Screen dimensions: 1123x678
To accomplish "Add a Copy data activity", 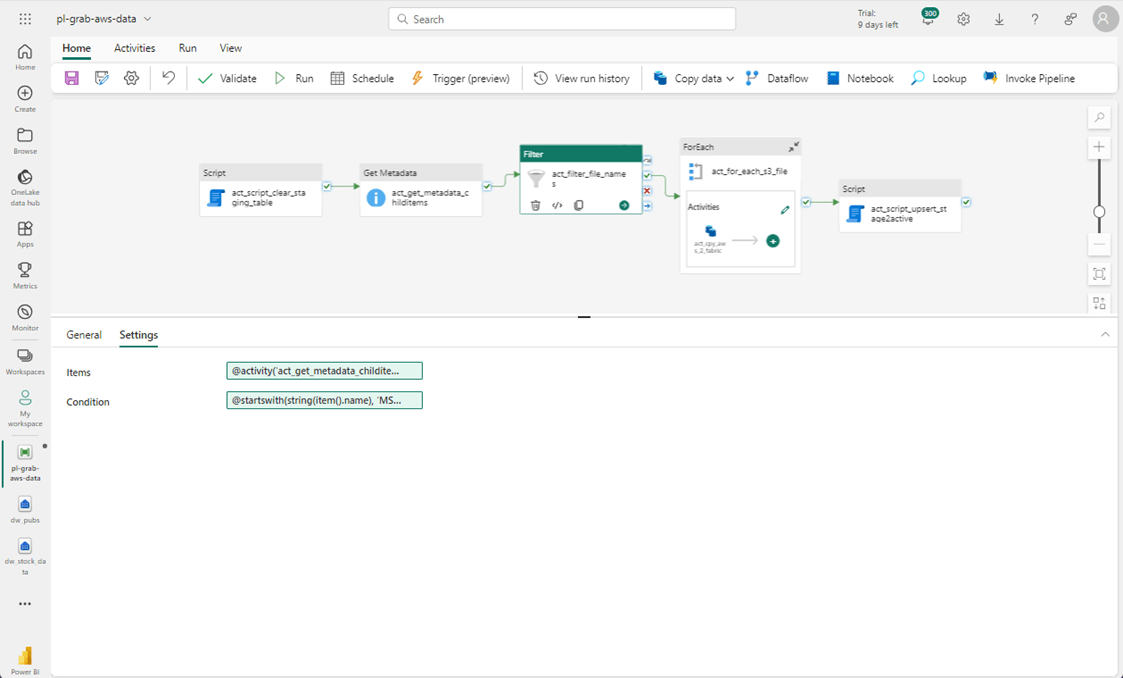I will [688, 78].
